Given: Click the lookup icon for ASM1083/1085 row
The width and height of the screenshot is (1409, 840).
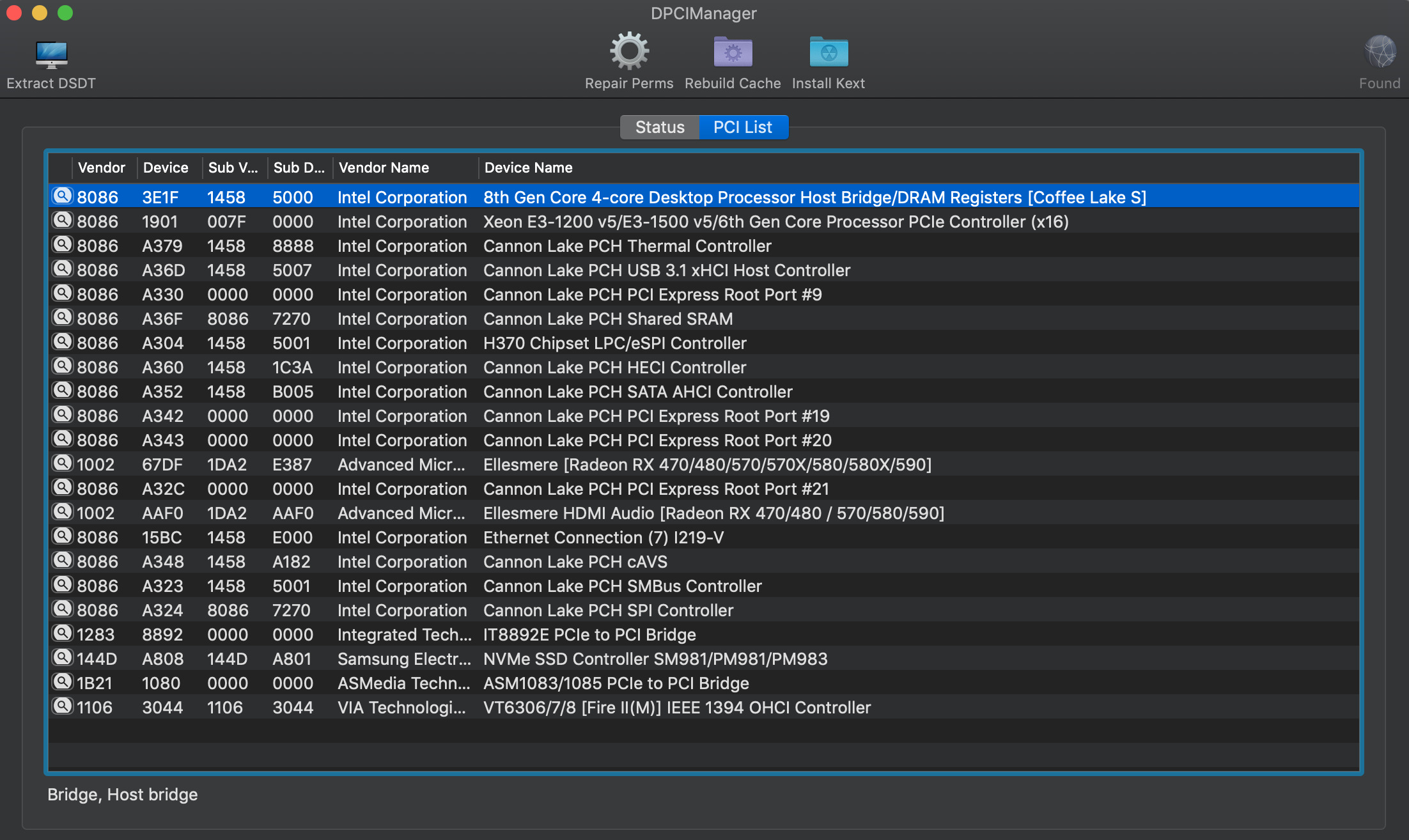Looking at the screenshot, I should coord(62,681).
